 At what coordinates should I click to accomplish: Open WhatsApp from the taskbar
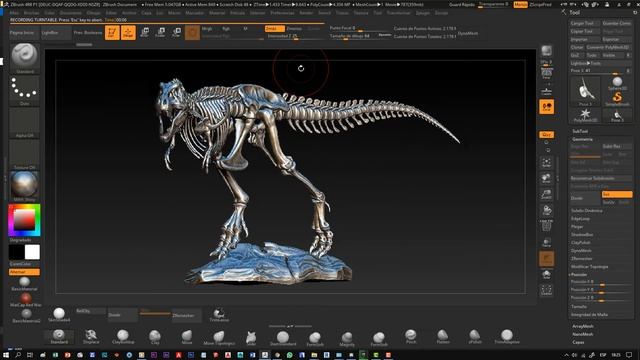289,355
